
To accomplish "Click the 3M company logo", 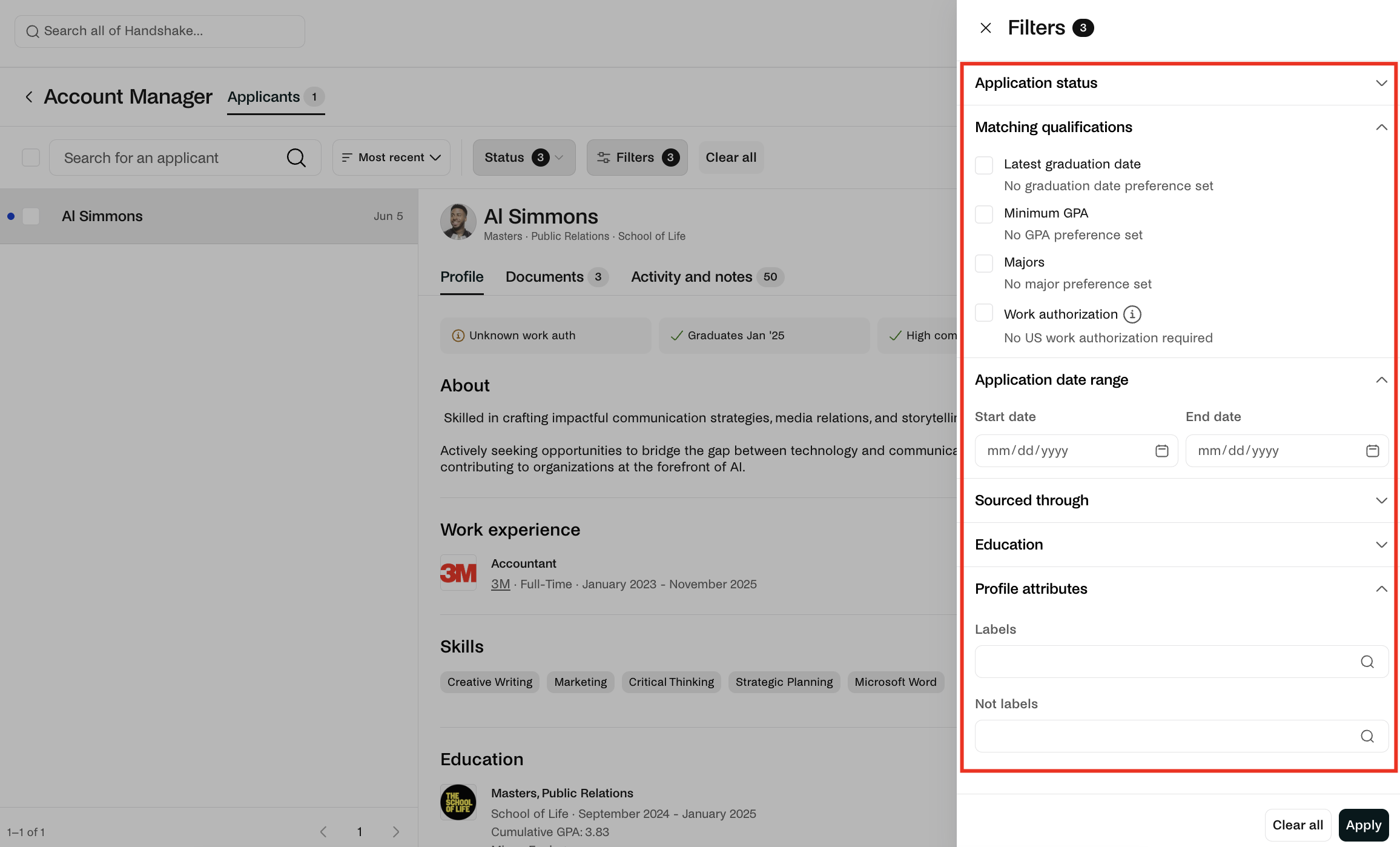I will point(458,573).
